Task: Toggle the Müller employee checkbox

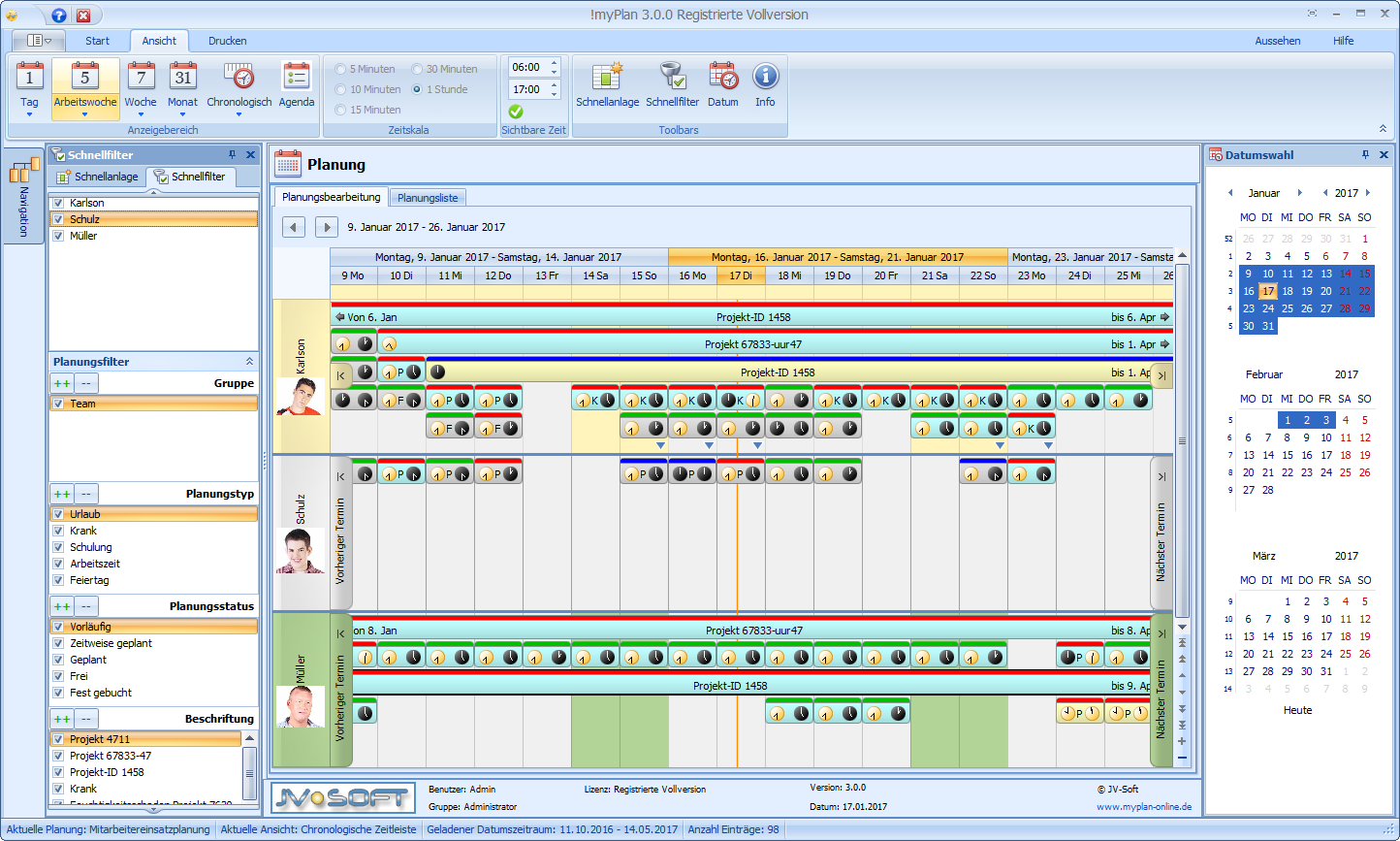Action: pyautogui.click(x=59, y=236)
